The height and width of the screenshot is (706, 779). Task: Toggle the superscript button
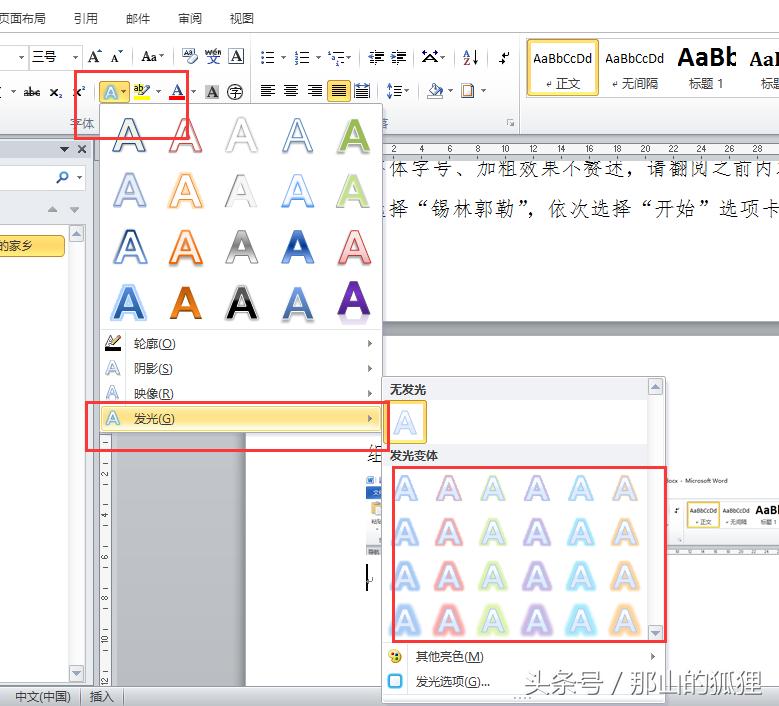pyautogui.click(x=79, y=92)
